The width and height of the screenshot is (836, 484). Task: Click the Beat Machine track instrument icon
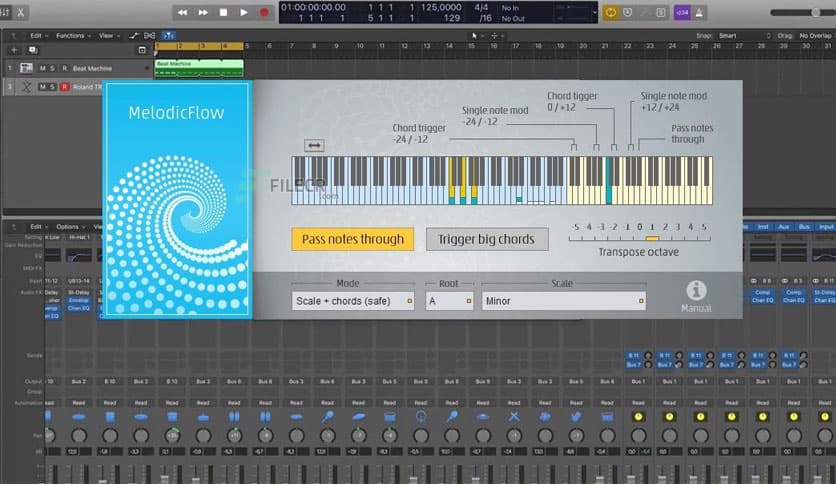click(x=26, y=68)
